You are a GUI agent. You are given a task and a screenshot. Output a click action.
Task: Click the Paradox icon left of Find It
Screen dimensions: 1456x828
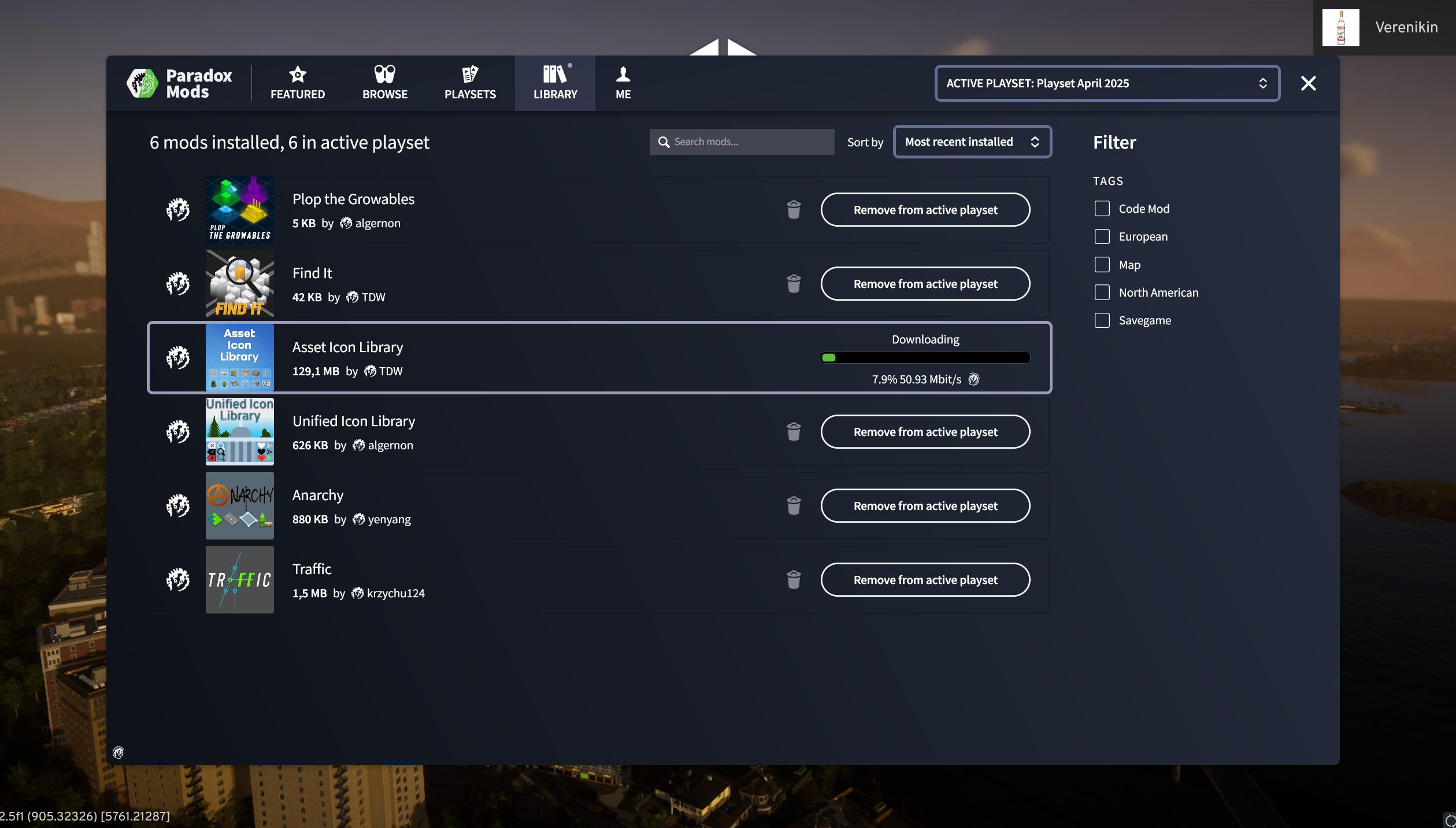(x=178, y=283)
